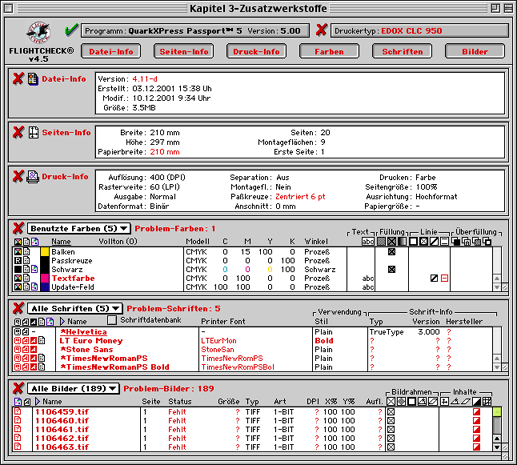Screen dimensions: 517x465
Task: Select the Schwarz color row
Action: click(x=253, y=269)
